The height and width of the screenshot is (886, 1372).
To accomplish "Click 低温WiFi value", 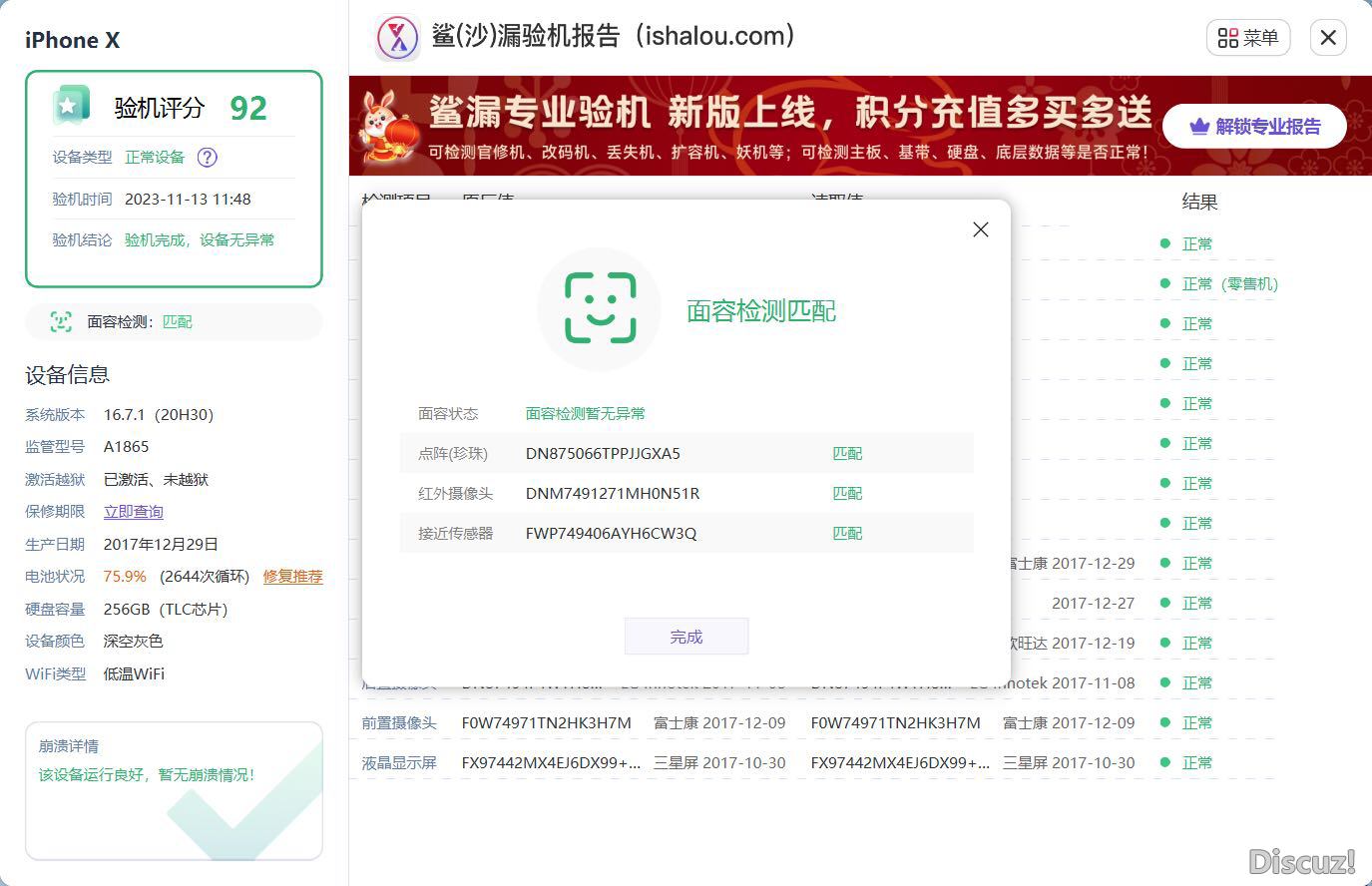I will click(135, 673).
